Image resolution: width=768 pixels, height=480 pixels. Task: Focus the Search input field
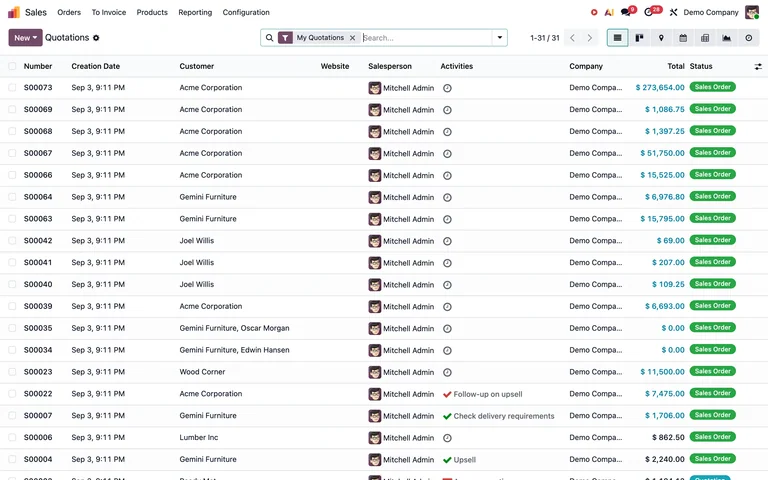(x=426, y=38)
